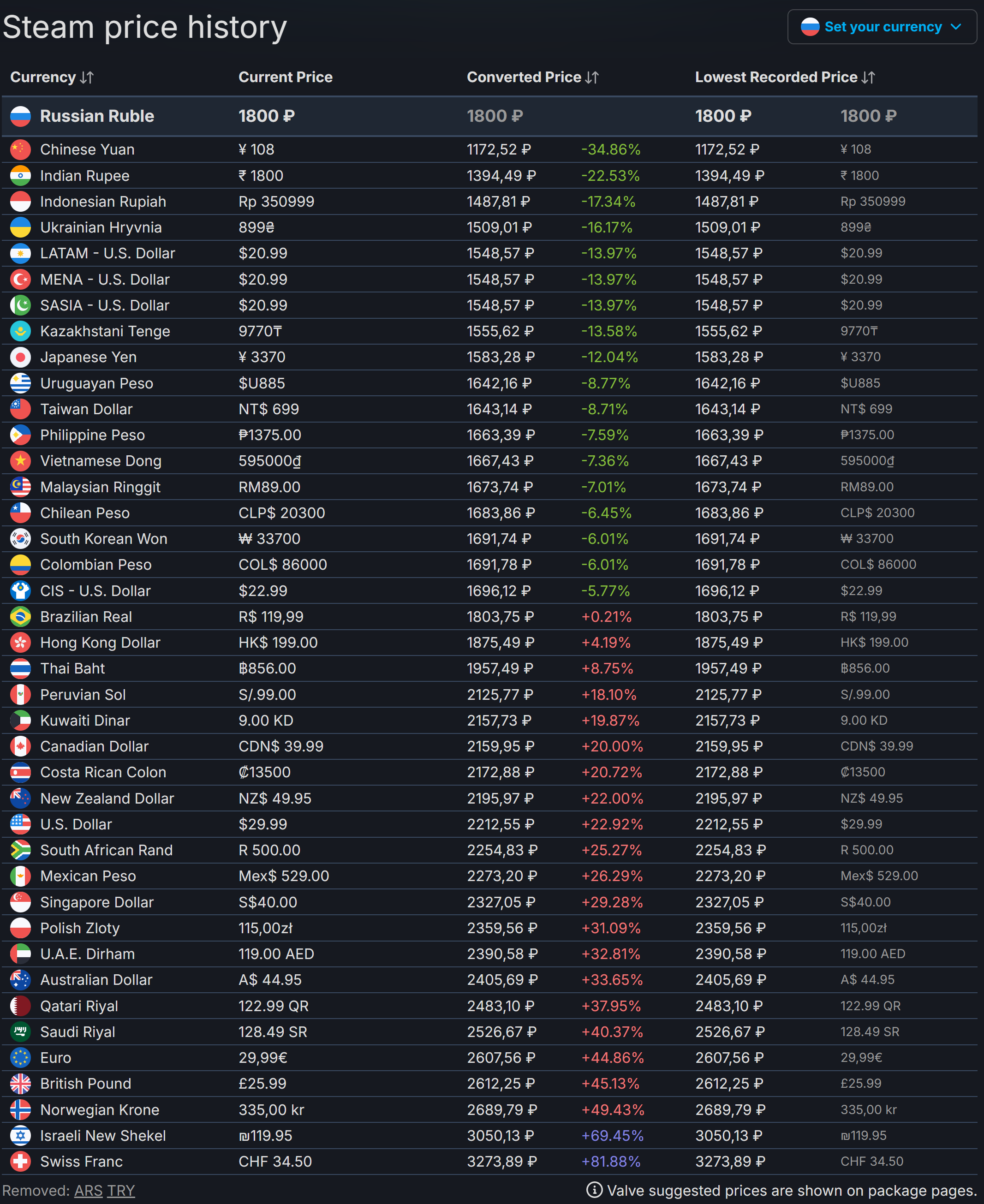Click the Chilean Peso flag icon
The height and width of the screenshot is (1204, 984).
[20, 513]
